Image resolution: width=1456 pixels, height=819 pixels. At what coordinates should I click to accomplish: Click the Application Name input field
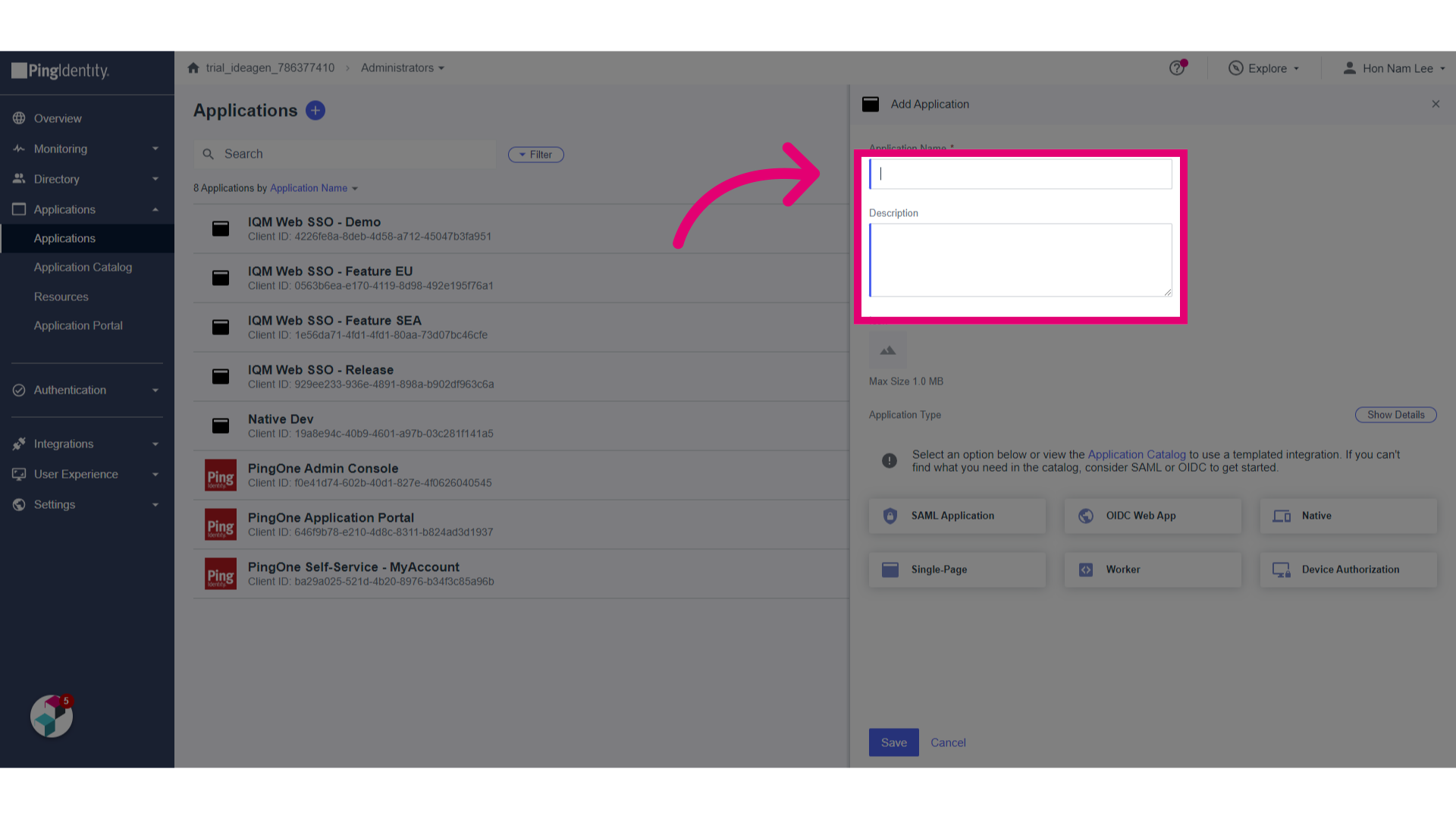click(x=1021, y=174)
